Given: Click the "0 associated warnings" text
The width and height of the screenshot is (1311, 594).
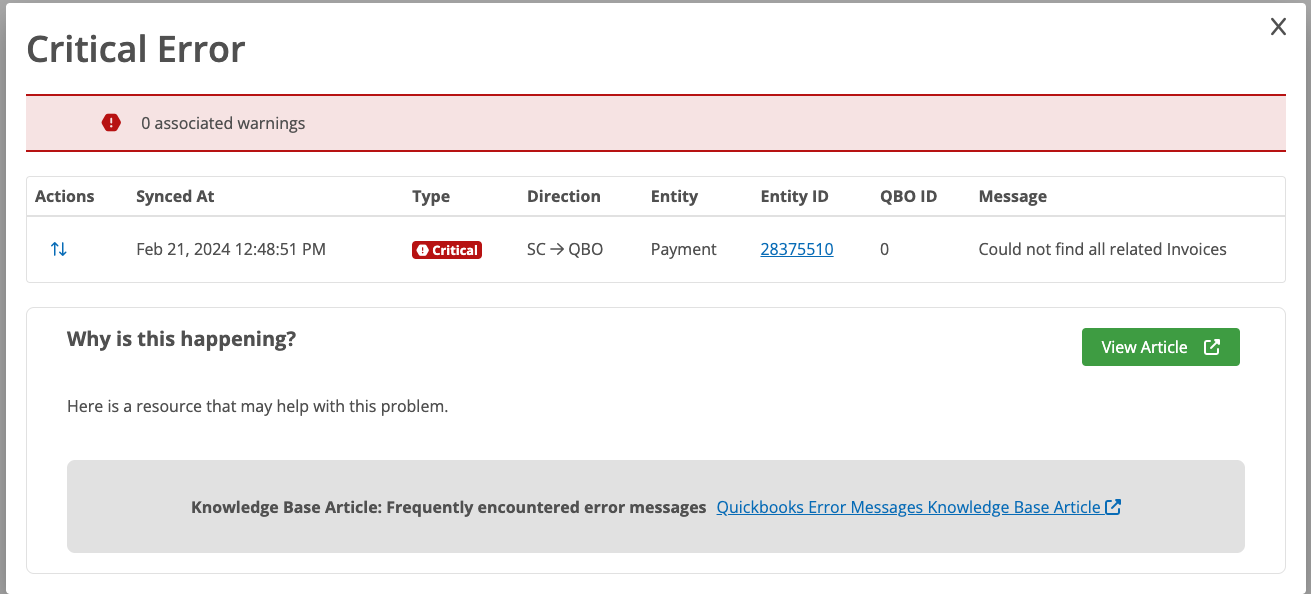Looking at the screenshot, I should (x=223, y=124).
